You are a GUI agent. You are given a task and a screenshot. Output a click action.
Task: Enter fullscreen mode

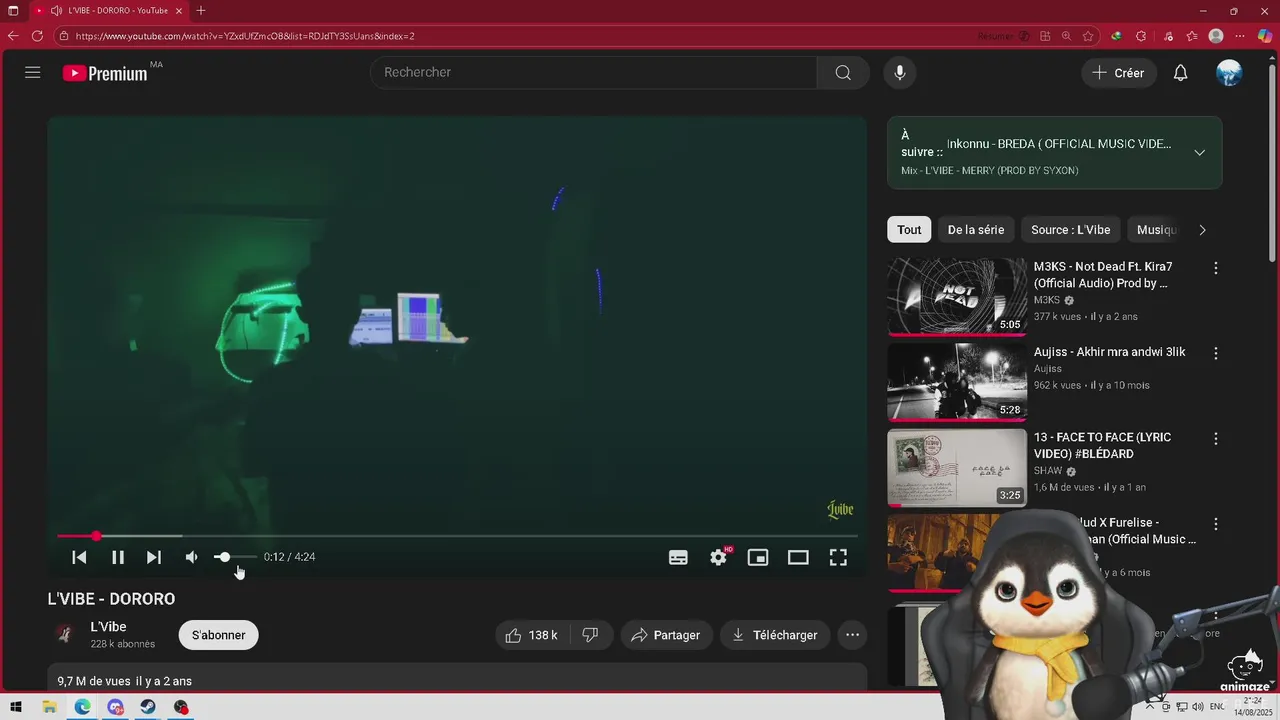click(838, 557)
